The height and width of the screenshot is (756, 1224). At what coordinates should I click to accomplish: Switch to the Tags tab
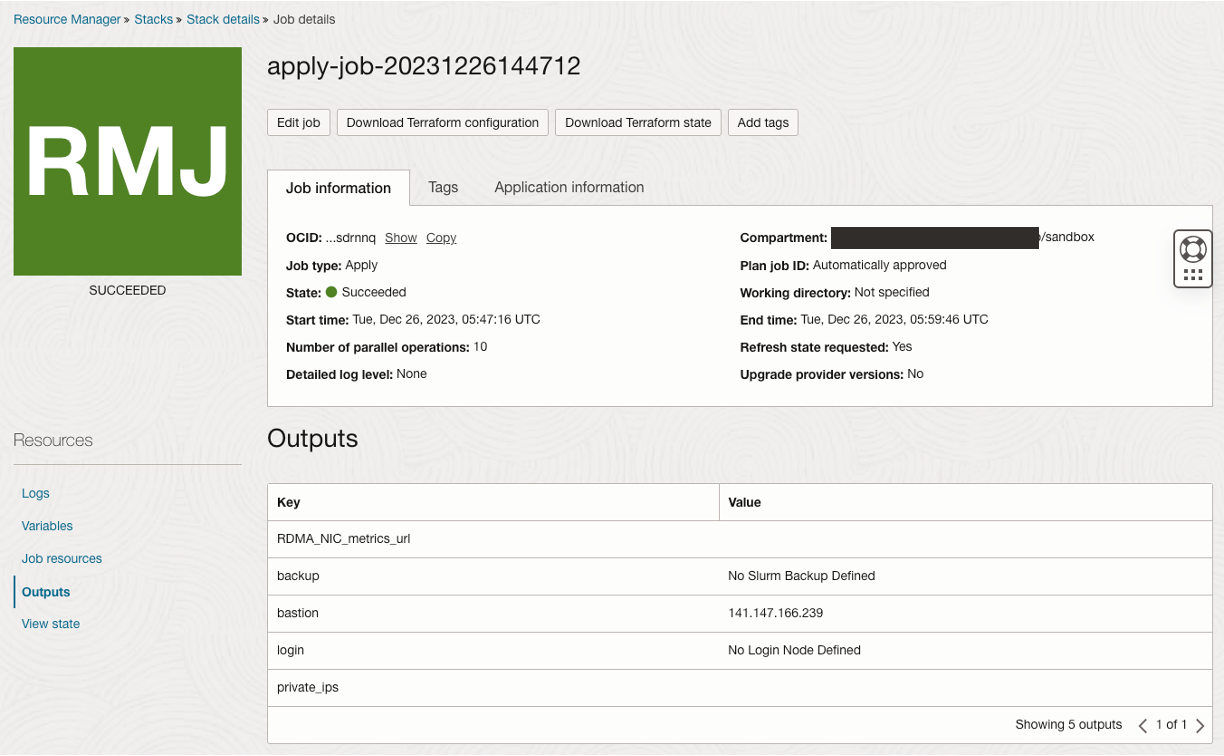[443, 187]
